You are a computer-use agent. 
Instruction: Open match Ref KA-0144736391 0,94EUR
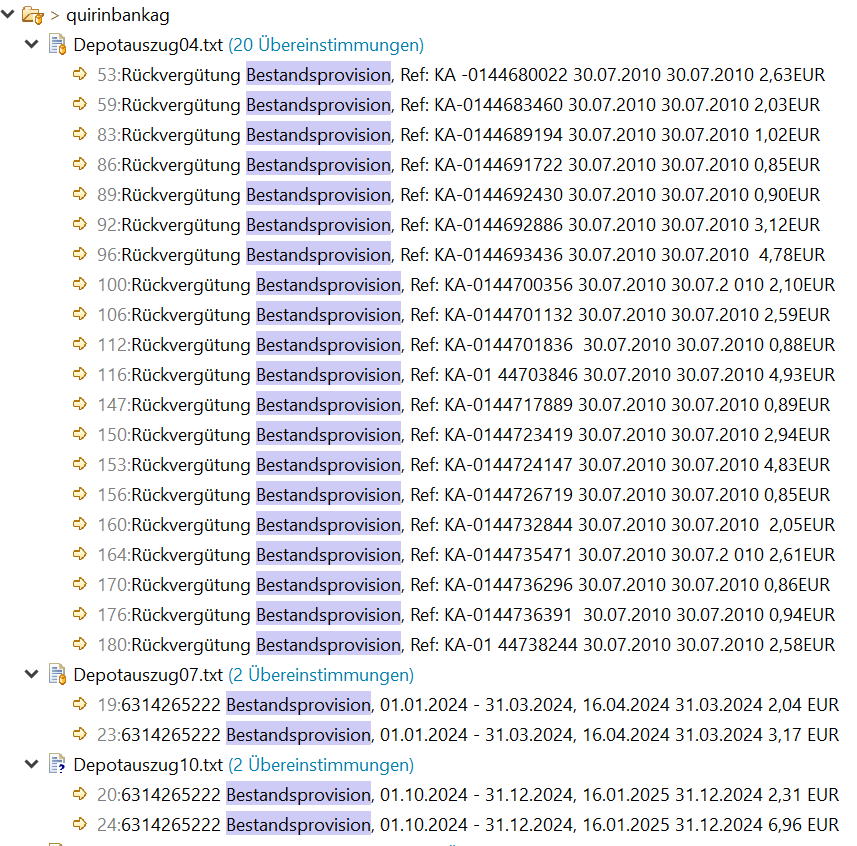coord(466,615)
